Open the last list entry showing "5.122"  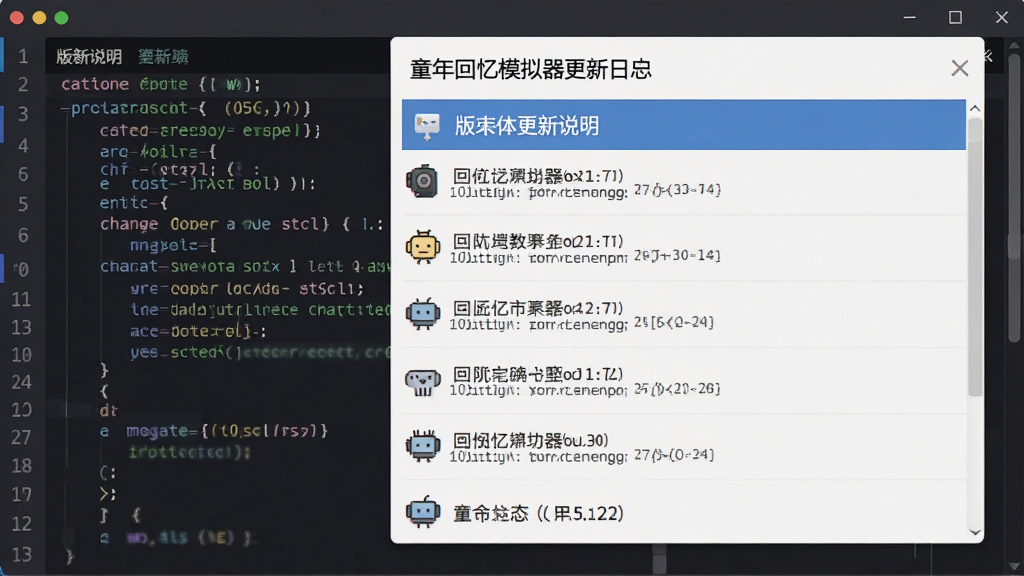(684, 512)
